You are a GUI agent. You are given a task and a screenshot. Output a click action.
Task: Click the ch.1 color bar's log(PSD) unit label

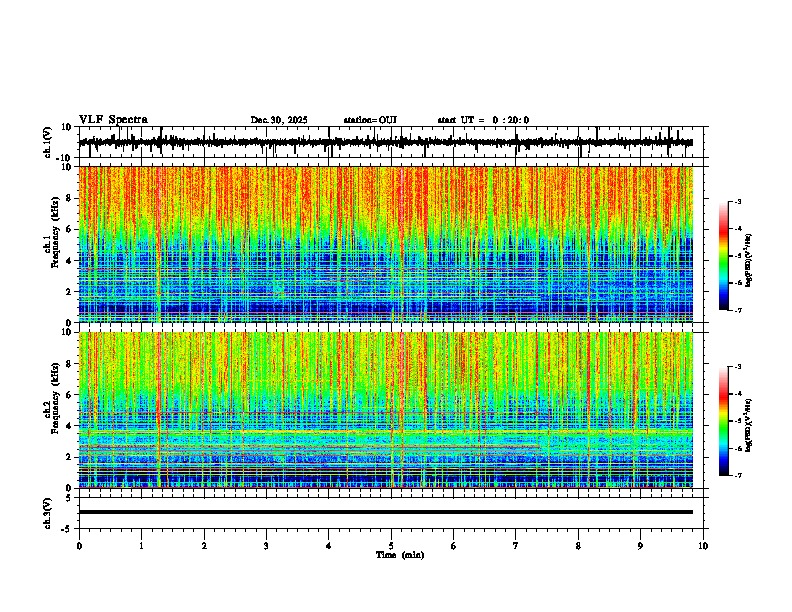[x=749, y=260]
